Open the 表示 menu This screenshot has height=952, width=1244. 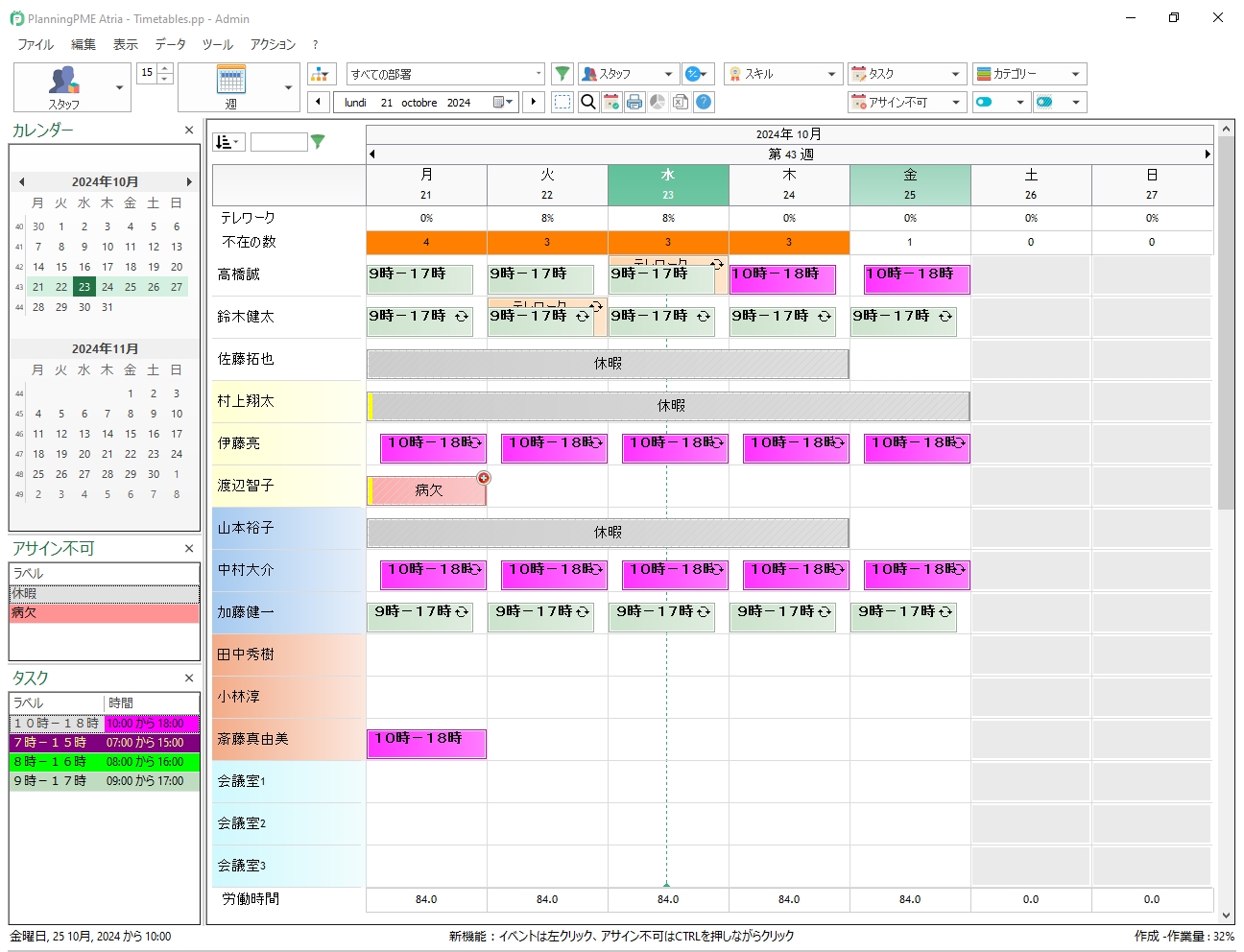coord(126,44)
